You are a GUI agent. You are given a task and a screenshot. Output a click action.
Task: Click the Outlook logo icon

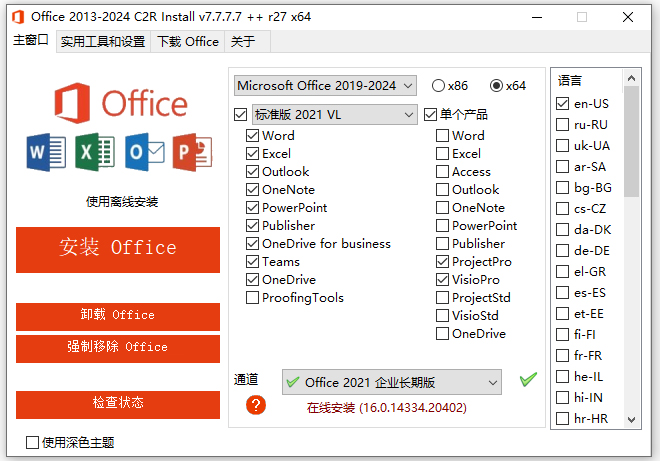click(144, 152)
